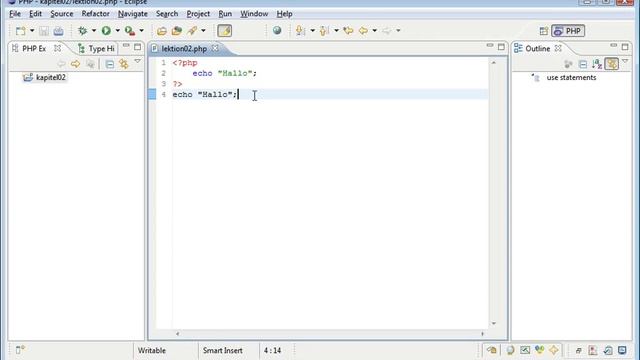The height and width of the screenshot is (360, 640).
Task: Click the Debug bug icon
Action: [x=82, y=31]
